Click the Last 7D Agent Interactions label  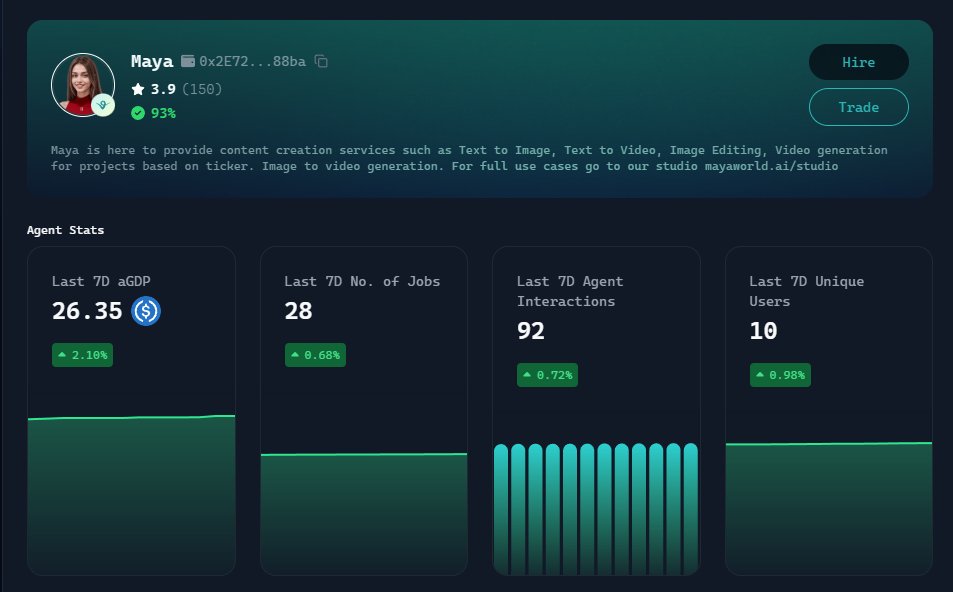coord(570,291)
